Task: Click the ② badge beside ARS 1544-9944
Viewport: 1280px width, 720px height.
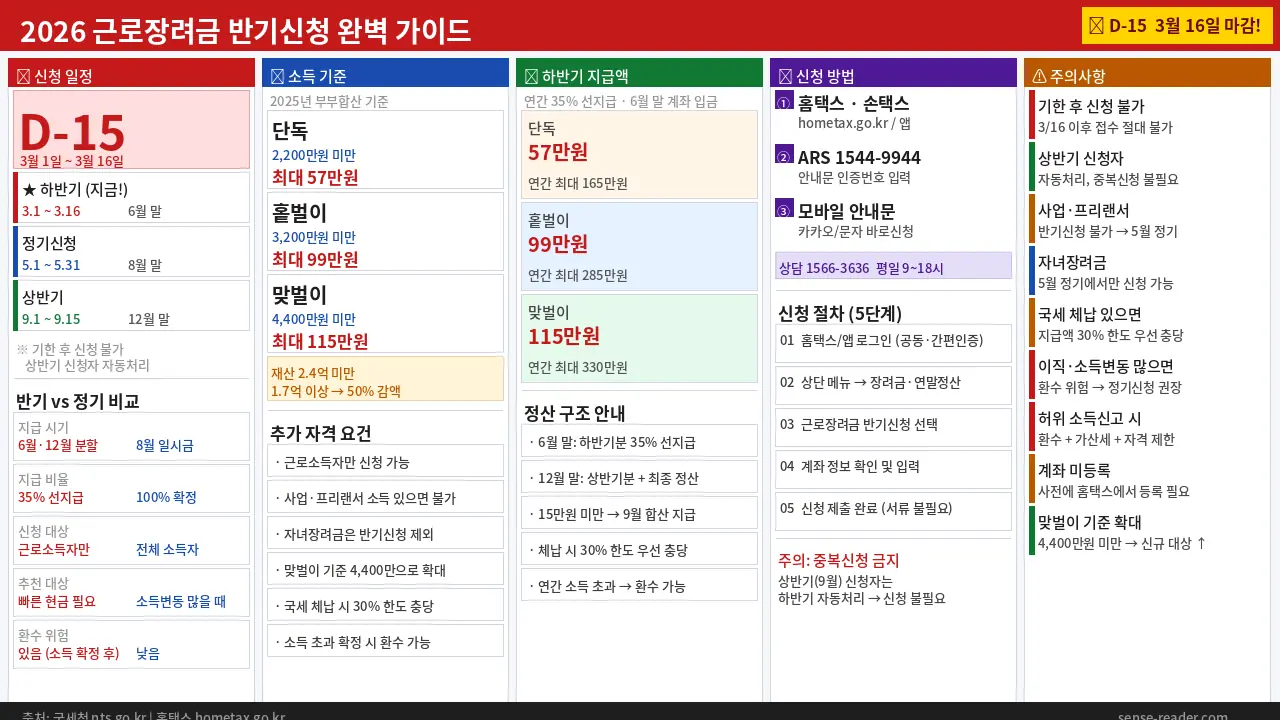Action: pos(782,157)
